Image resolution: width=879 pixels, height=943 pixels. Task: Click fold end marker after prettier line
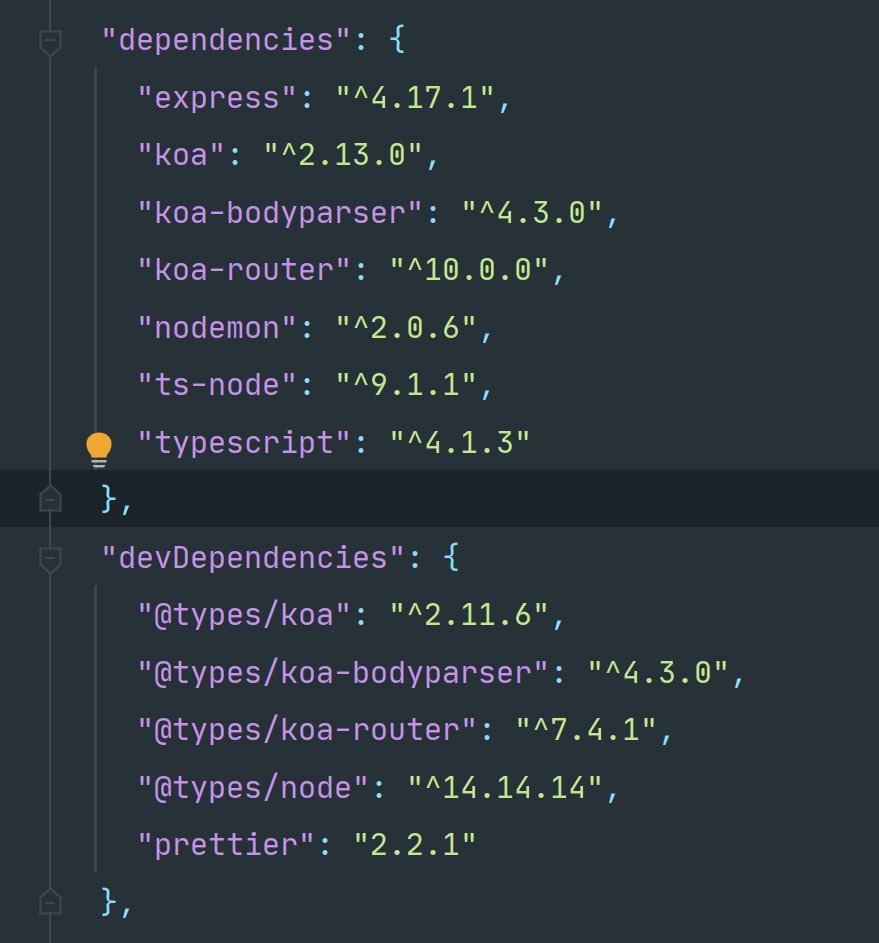point(51,902)
